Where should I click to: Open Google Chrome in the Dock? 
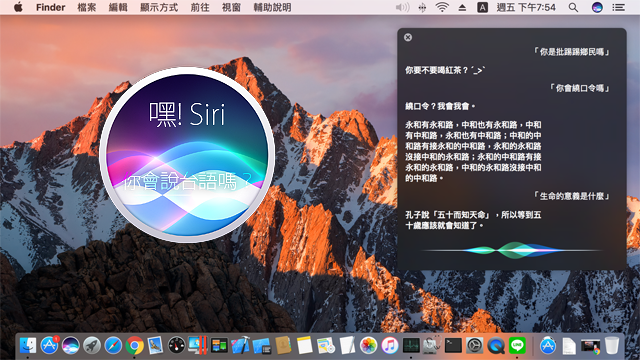134,346
